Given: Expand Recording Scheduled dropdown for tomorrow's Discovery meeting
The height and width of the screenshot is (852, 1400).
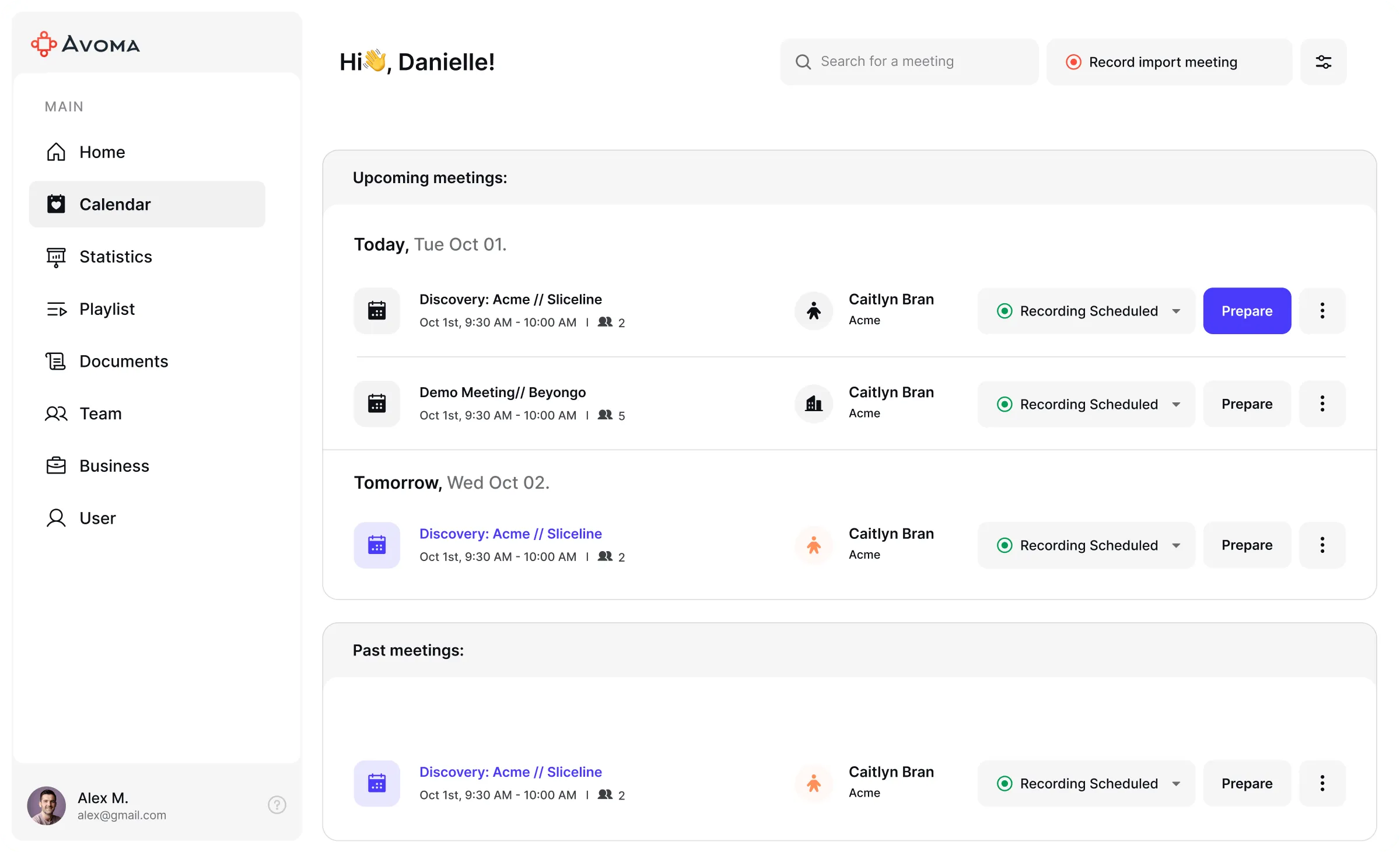Looking at the screenshot, I should tap(1177, 545).
